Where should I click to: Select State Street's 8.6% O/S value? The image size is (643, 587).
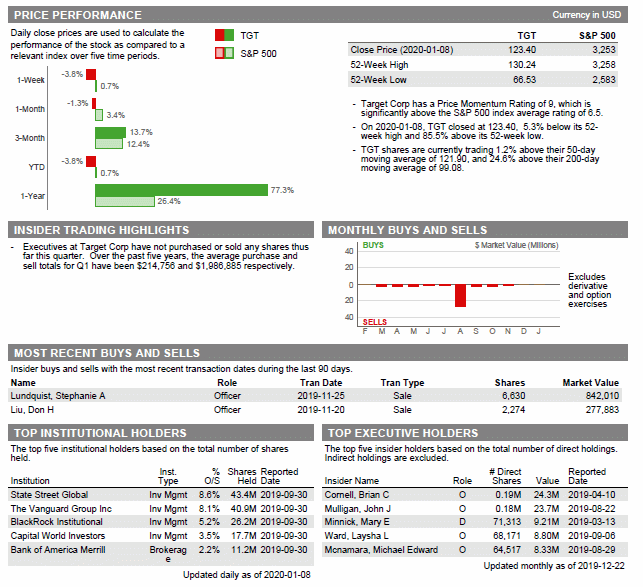(209, 495)
